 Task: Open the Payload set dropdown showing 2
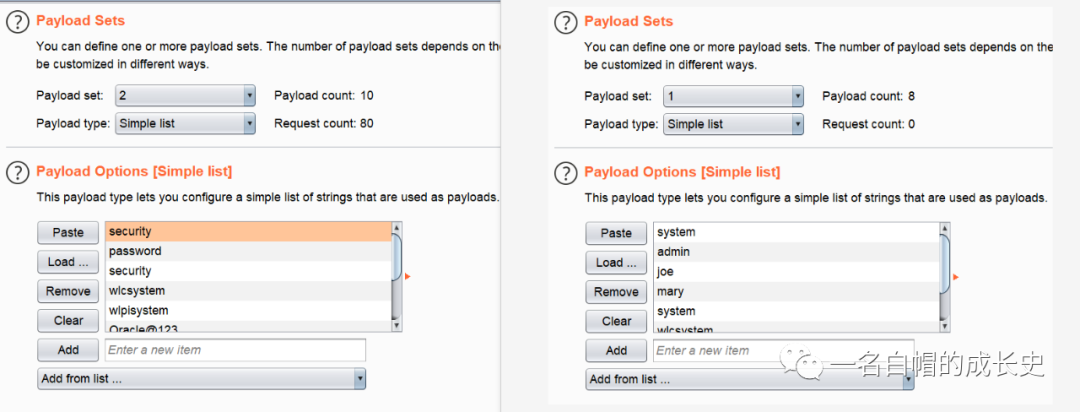pos(185,95)
